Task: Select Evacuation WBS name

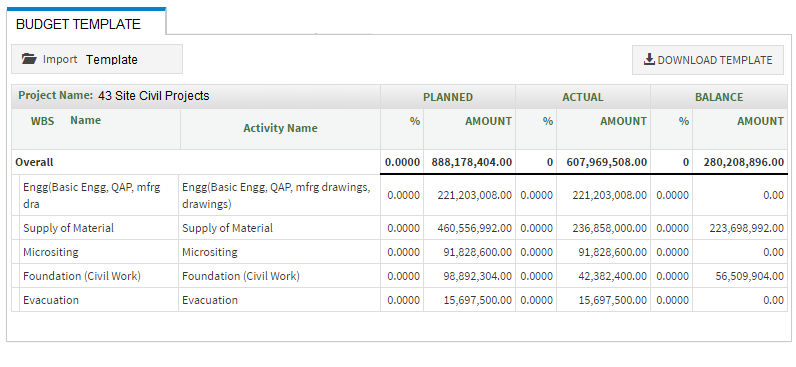Action: point(51,300)
